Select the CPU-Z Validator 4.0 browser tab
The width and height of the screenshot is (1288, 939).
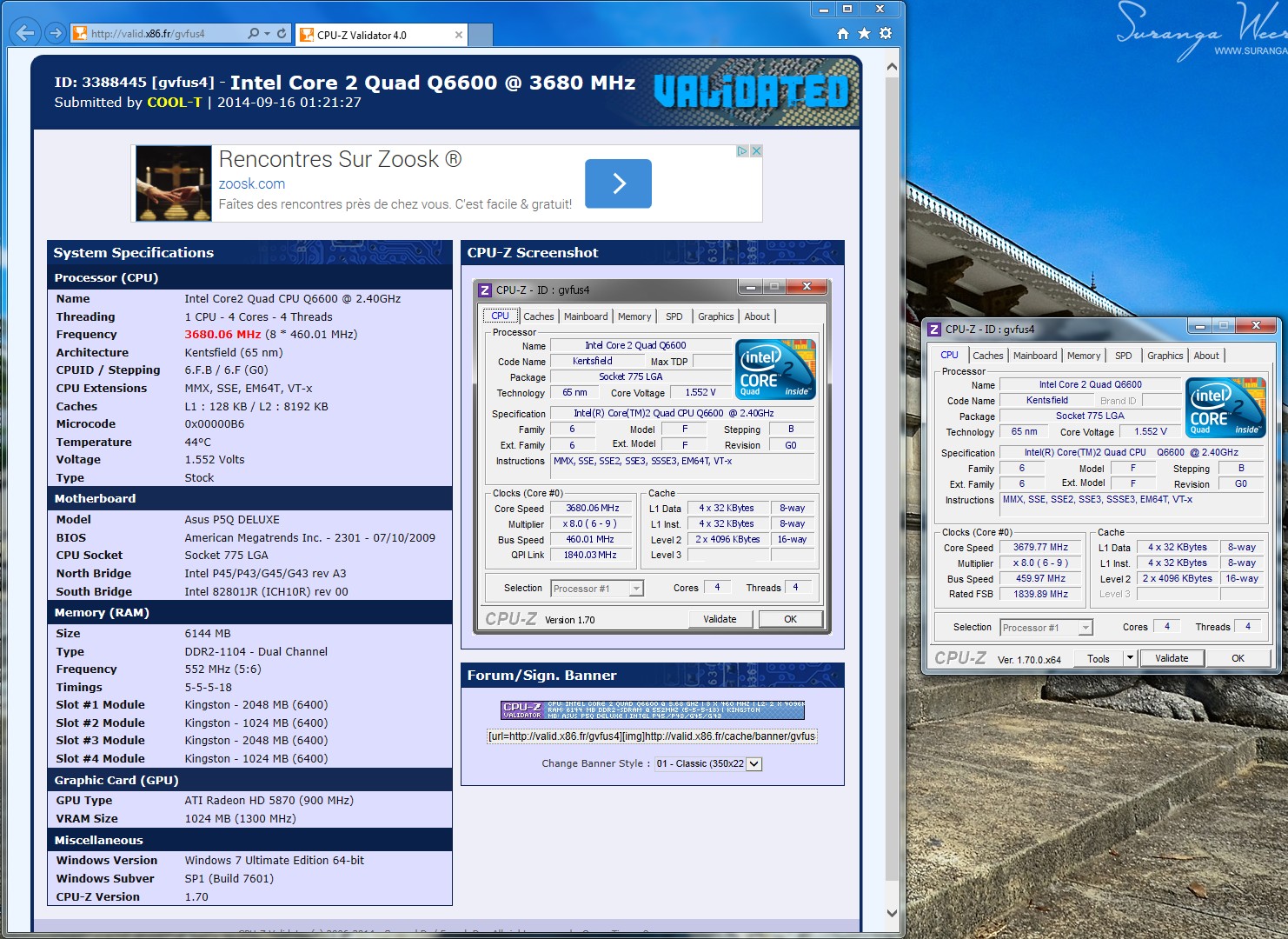(382, 35)
